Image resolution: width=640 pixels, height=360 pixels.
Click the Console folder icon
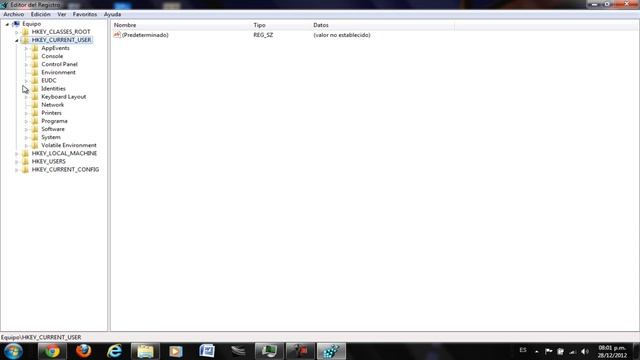click(35, 56)
